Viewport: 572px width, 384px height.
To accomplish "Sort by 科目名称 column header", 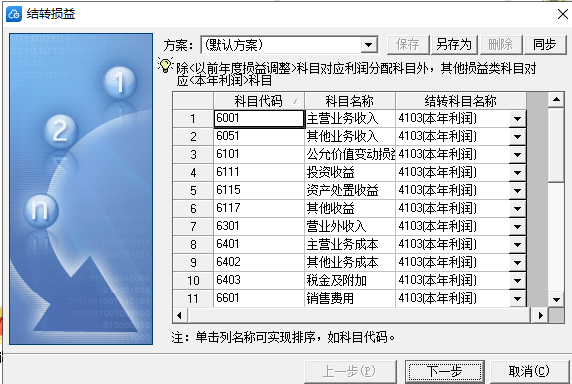I will point(350,101).
